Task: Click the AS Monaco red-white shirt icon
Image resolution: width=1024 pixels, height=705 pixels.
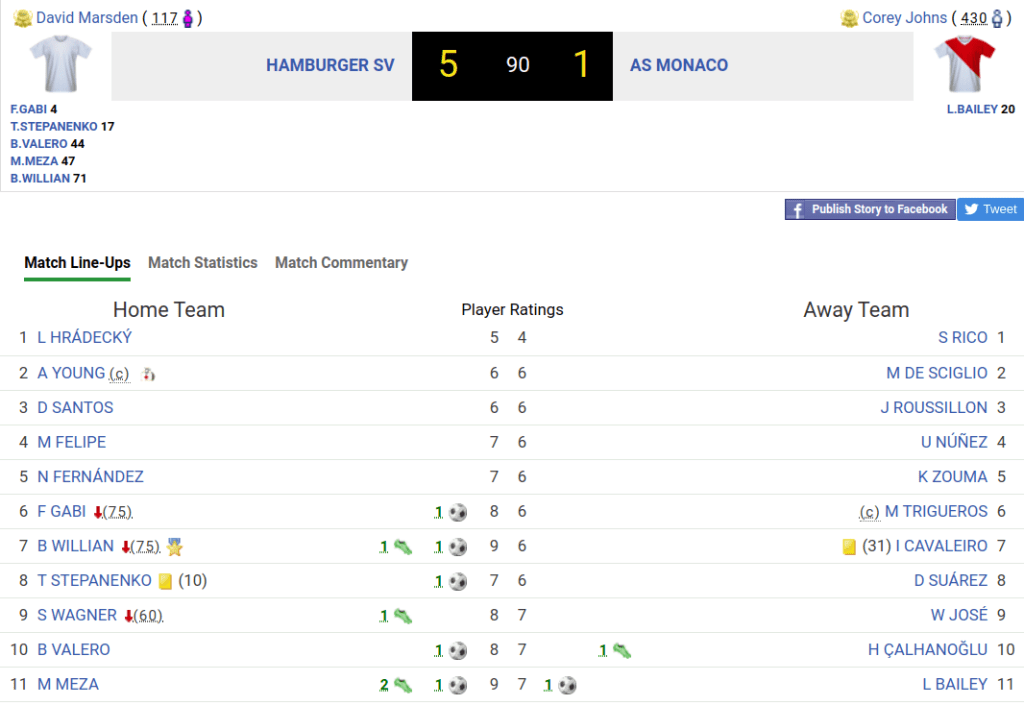Action: 964,65
